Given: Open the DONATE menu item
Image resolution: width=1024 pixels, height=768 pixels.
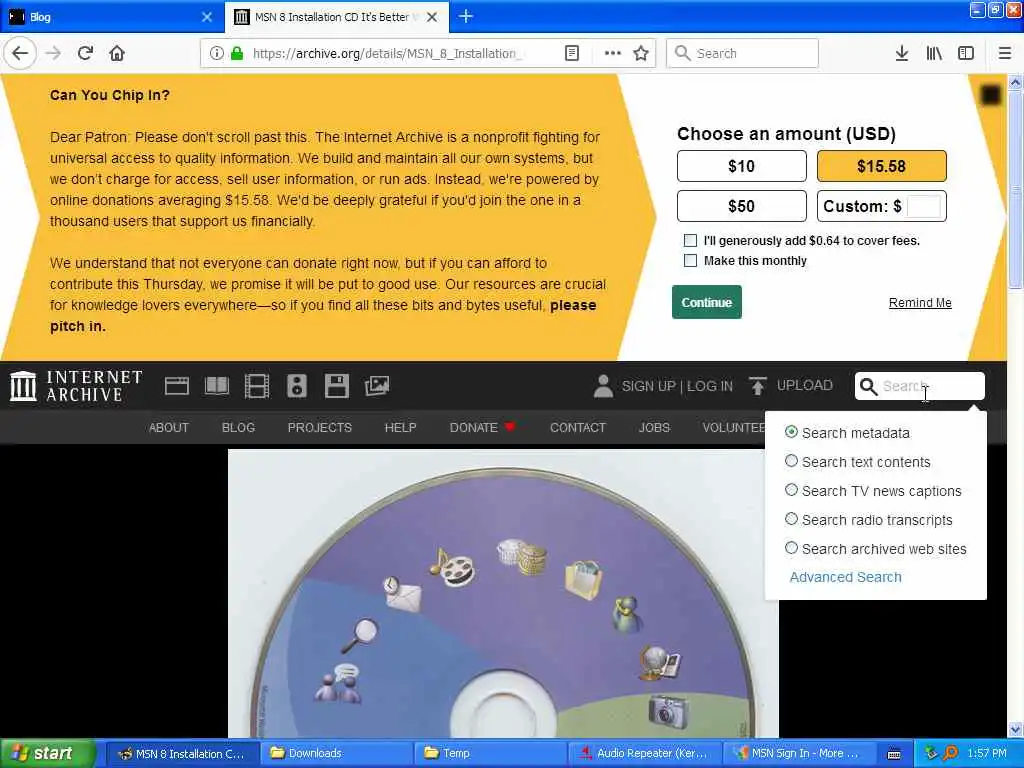Looking at the screenshot, I should point(483,428).
